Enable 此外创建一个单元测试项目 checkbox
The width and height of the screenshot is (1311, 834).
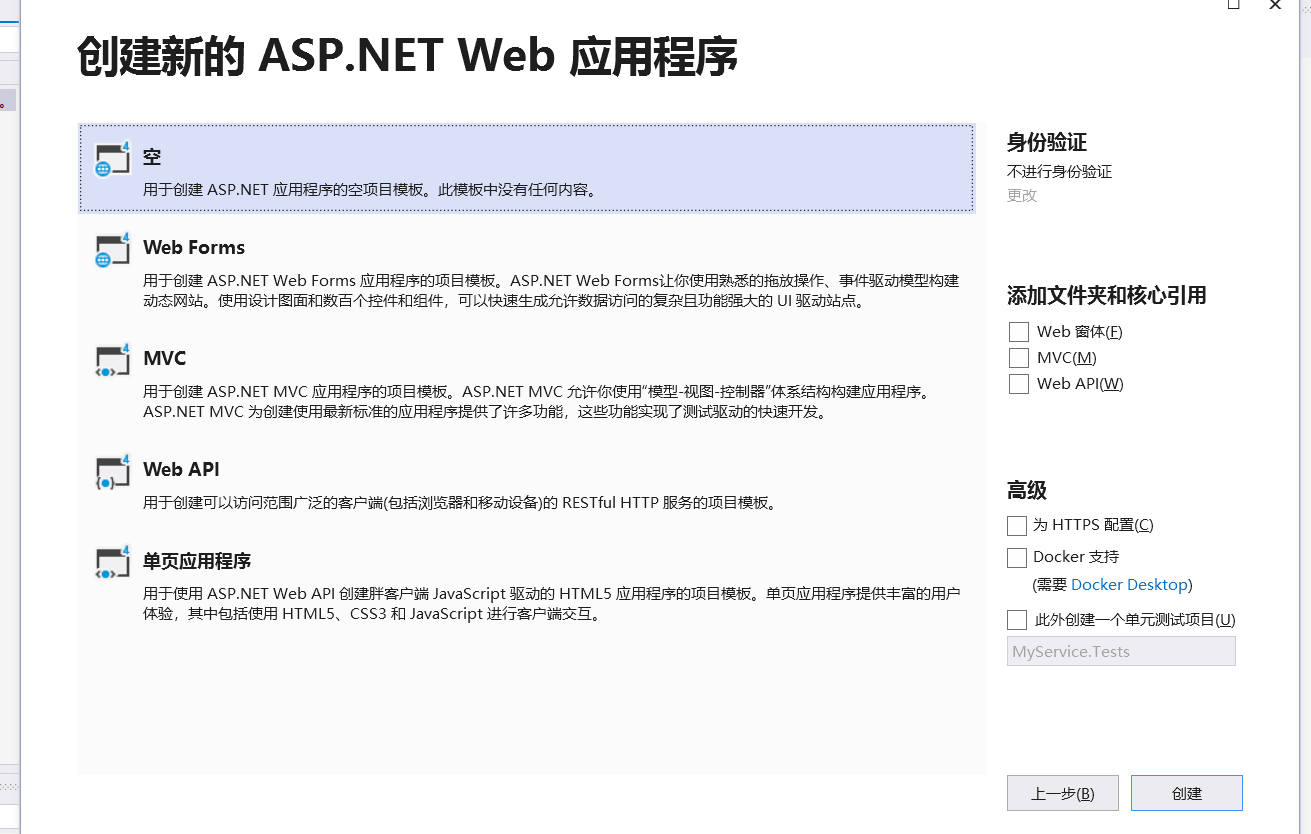point(1017,620)
